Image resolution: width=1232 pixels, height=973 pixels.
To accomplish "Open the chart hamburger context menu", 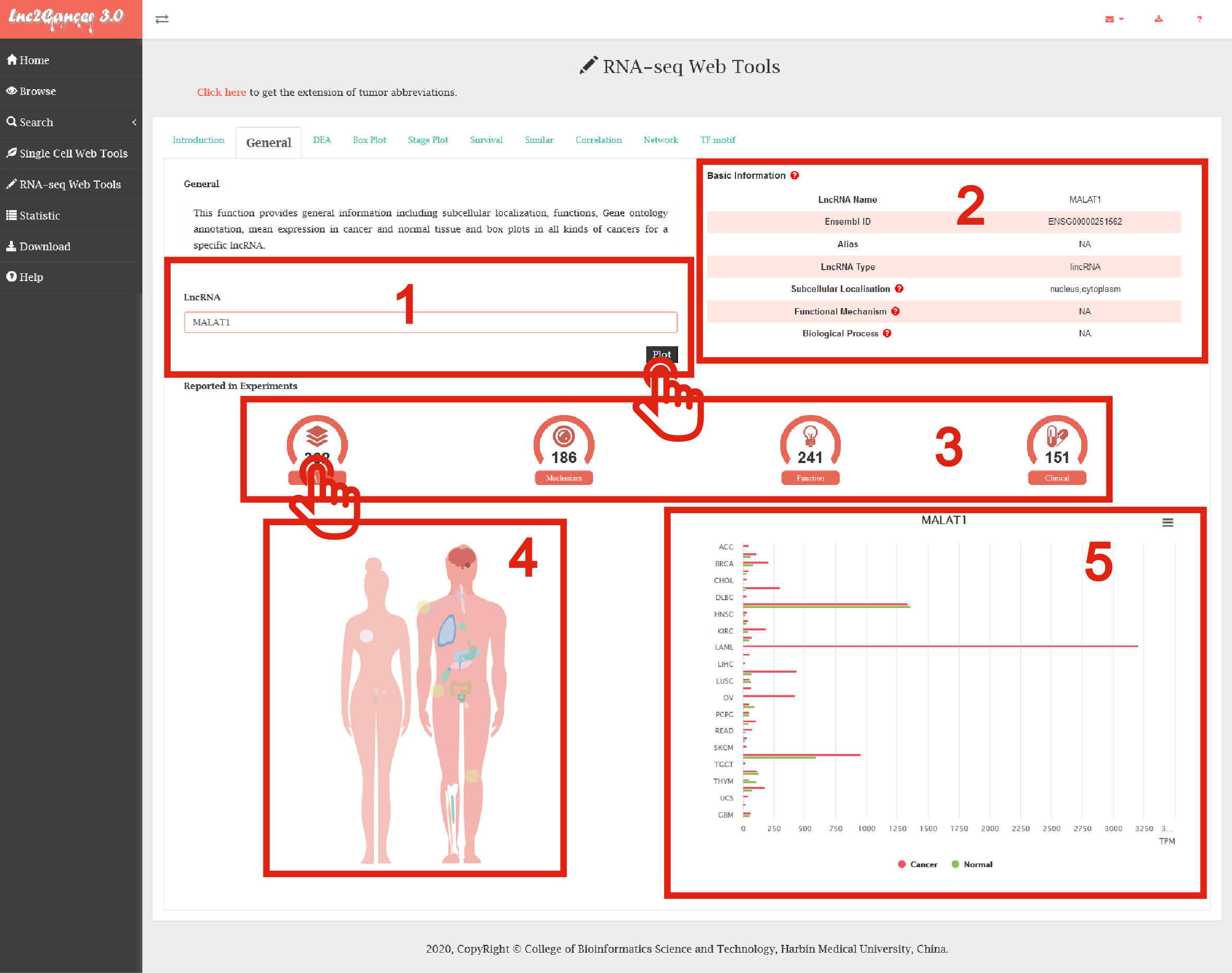I will 1168,522.
